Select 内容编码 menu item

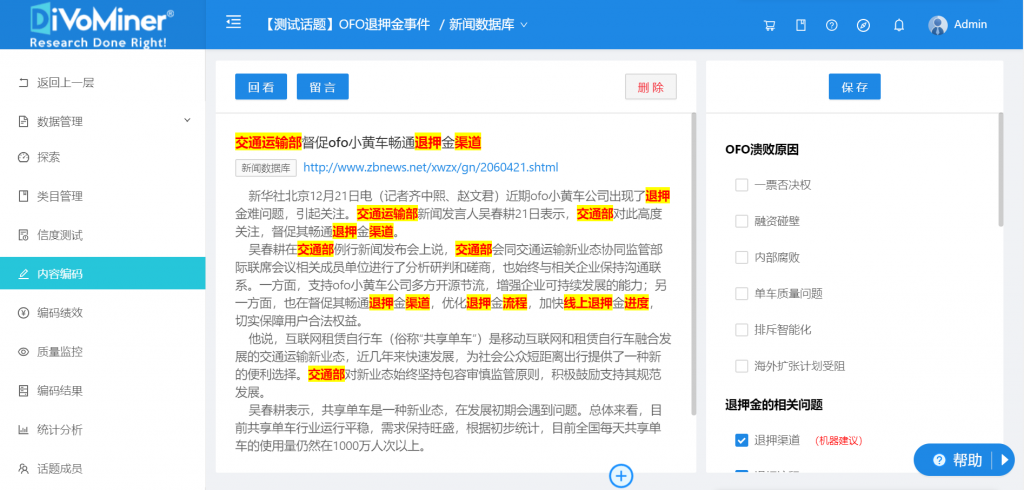coord(103,274)
